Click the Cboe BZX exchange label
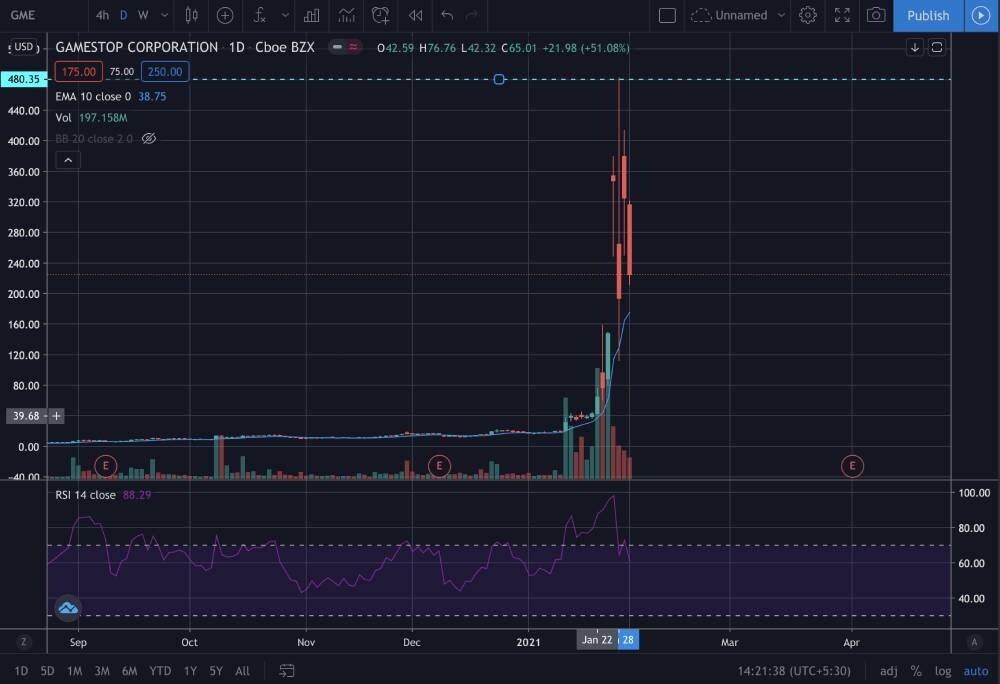 point(284,47)
